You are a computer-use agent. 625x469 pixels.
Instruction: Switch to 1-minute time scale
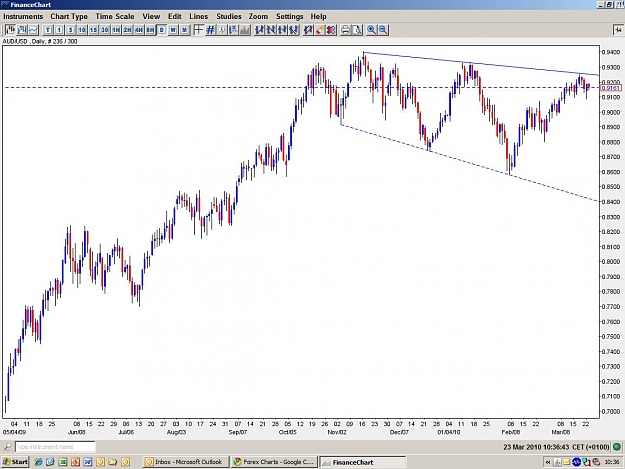click(59, 30)
